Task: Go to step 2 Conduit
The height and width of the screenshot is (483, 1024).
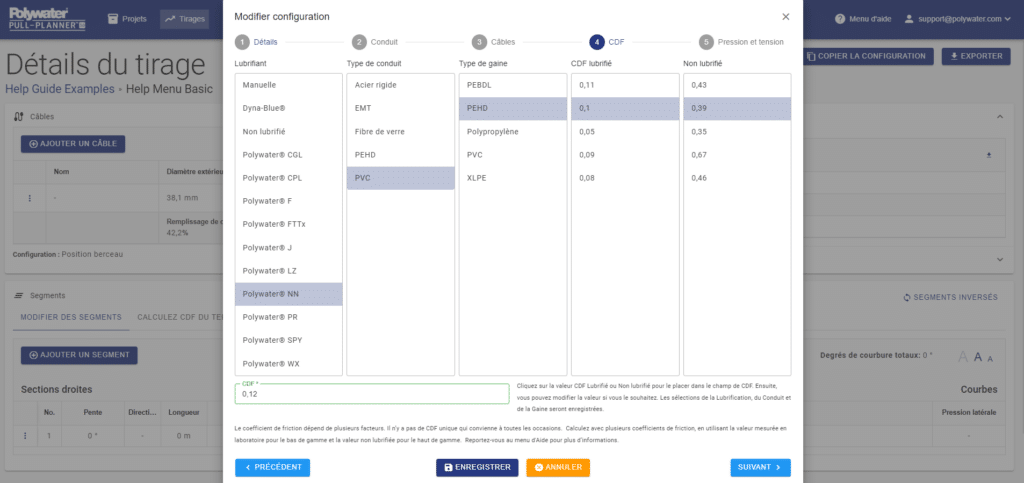Action: pos(375,42)
